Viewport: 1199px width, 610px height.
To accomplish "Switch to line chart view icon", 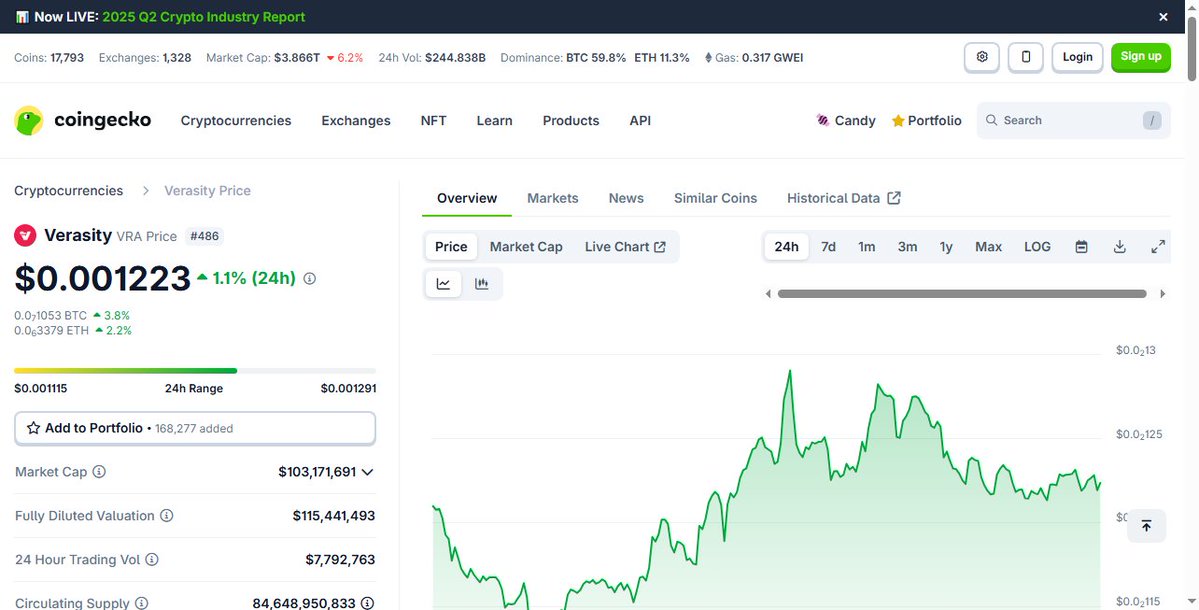I will click(x=444, y=284).
